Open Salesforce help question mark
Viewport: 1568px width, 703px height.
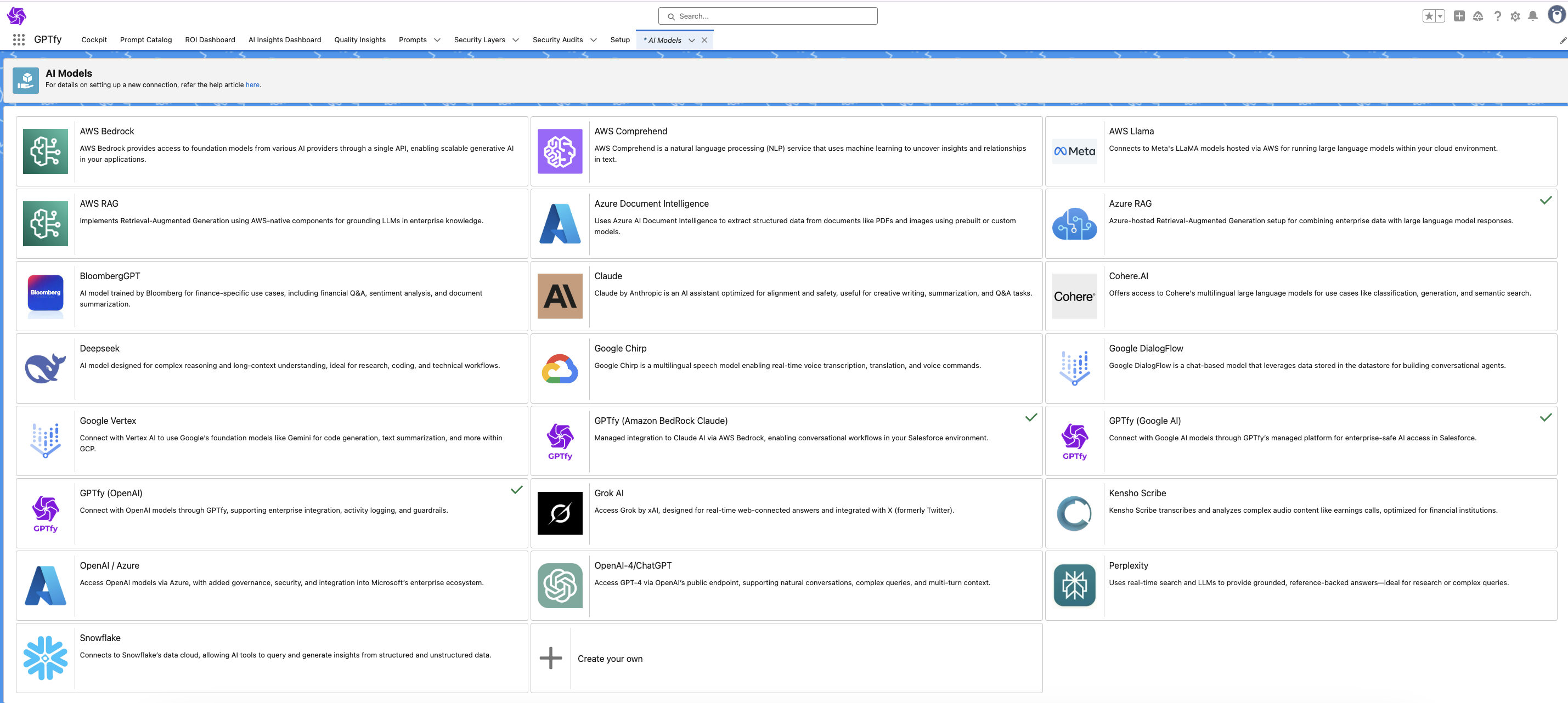pos(1497,16)
